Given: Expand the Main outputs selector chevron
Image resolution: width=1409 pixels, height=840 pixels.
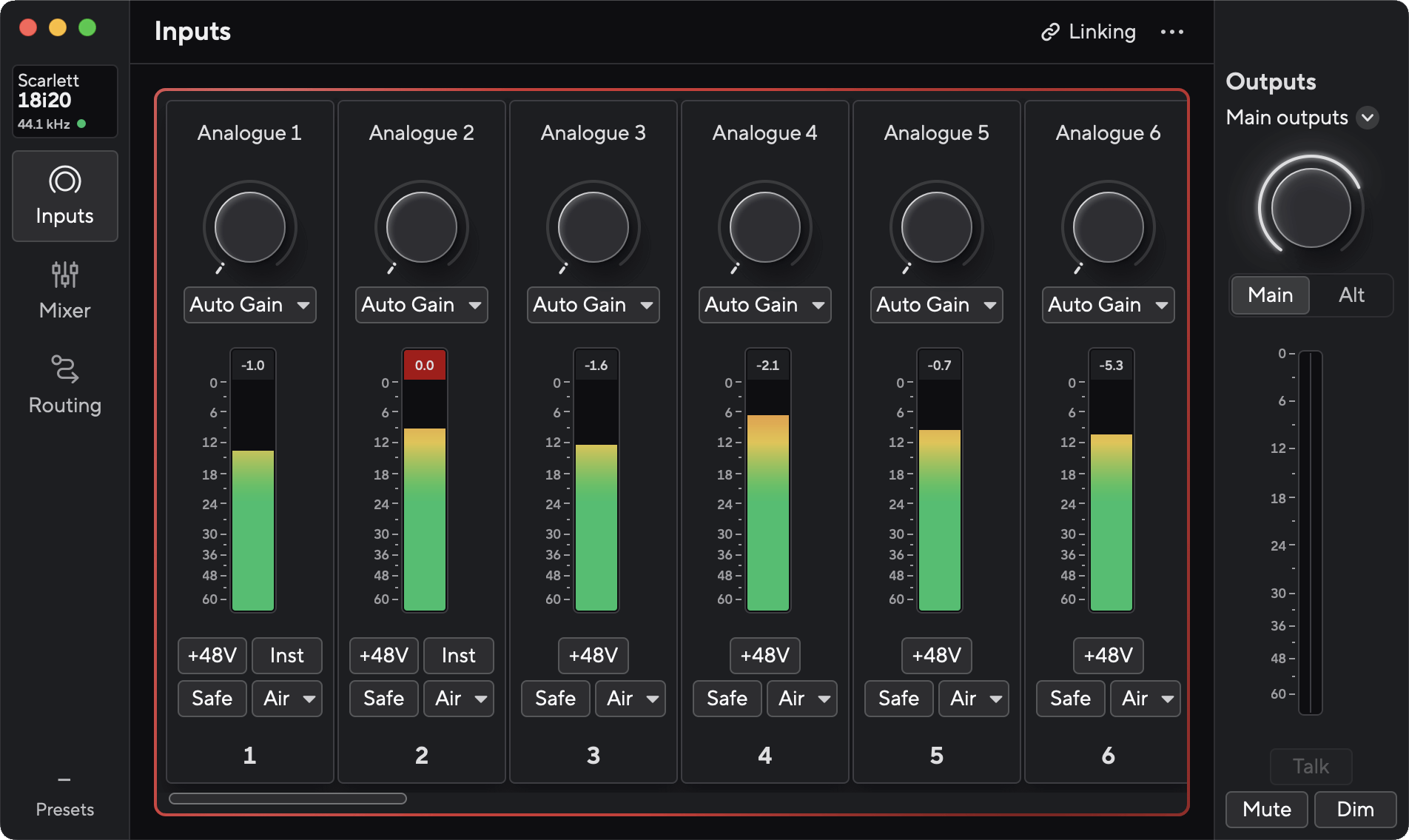Looking at the screenshot, I should (1368, 118).
